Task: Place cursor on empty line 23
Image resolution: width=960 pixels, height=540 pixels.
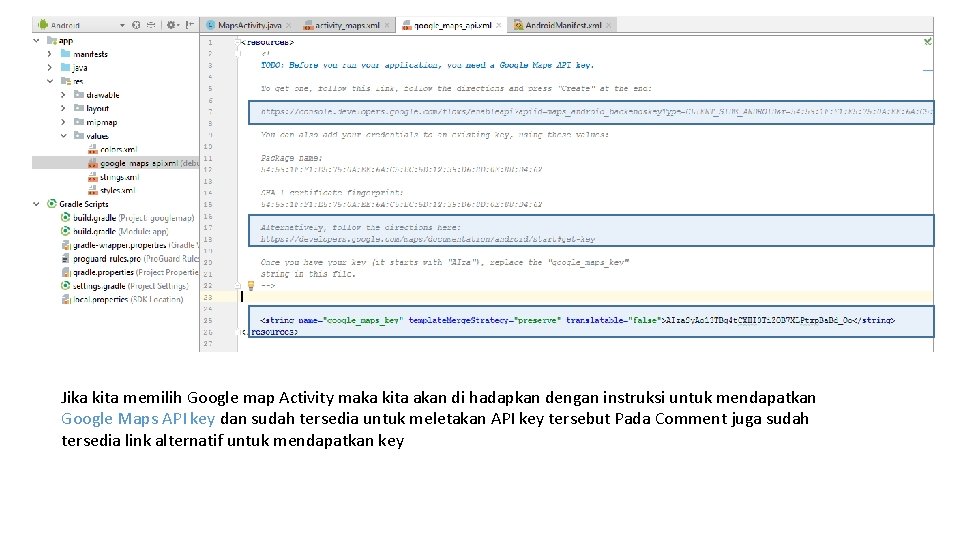Action: pos(566,297)
